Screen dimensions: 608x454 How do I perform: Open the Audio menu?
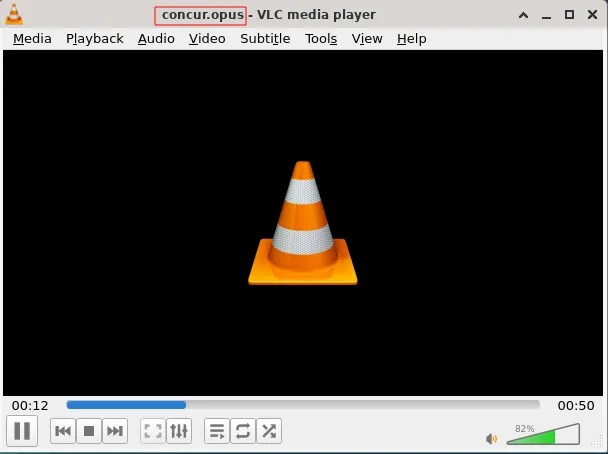(156, 39)
